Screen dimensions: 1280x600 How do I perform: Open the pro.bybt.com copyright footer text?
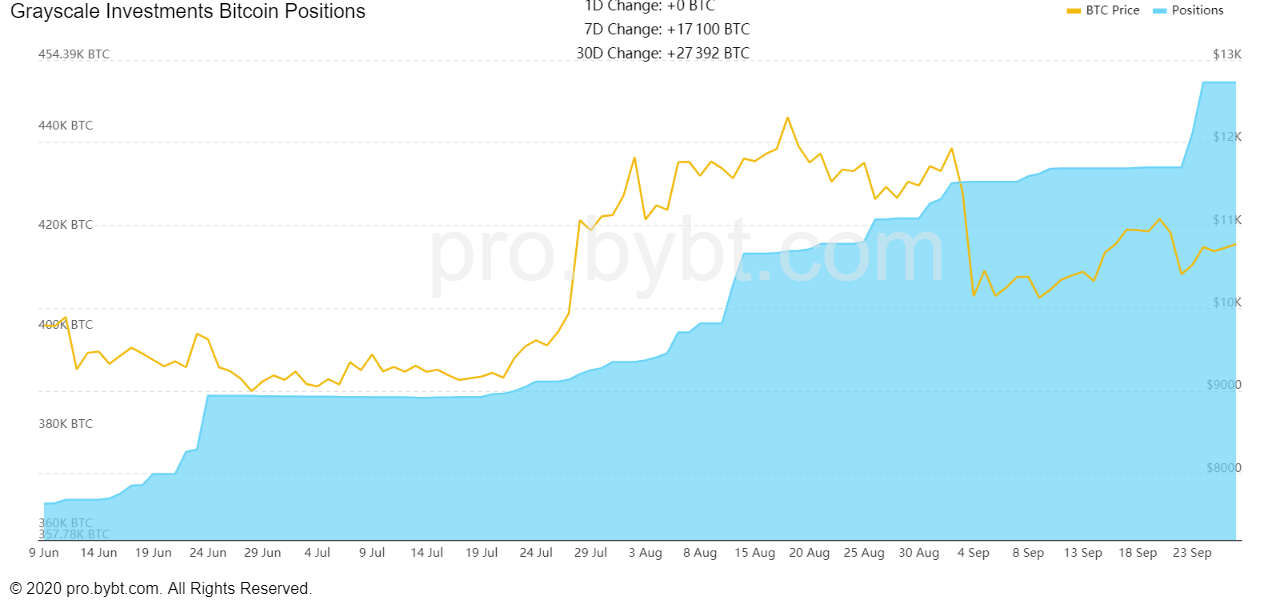161,588
